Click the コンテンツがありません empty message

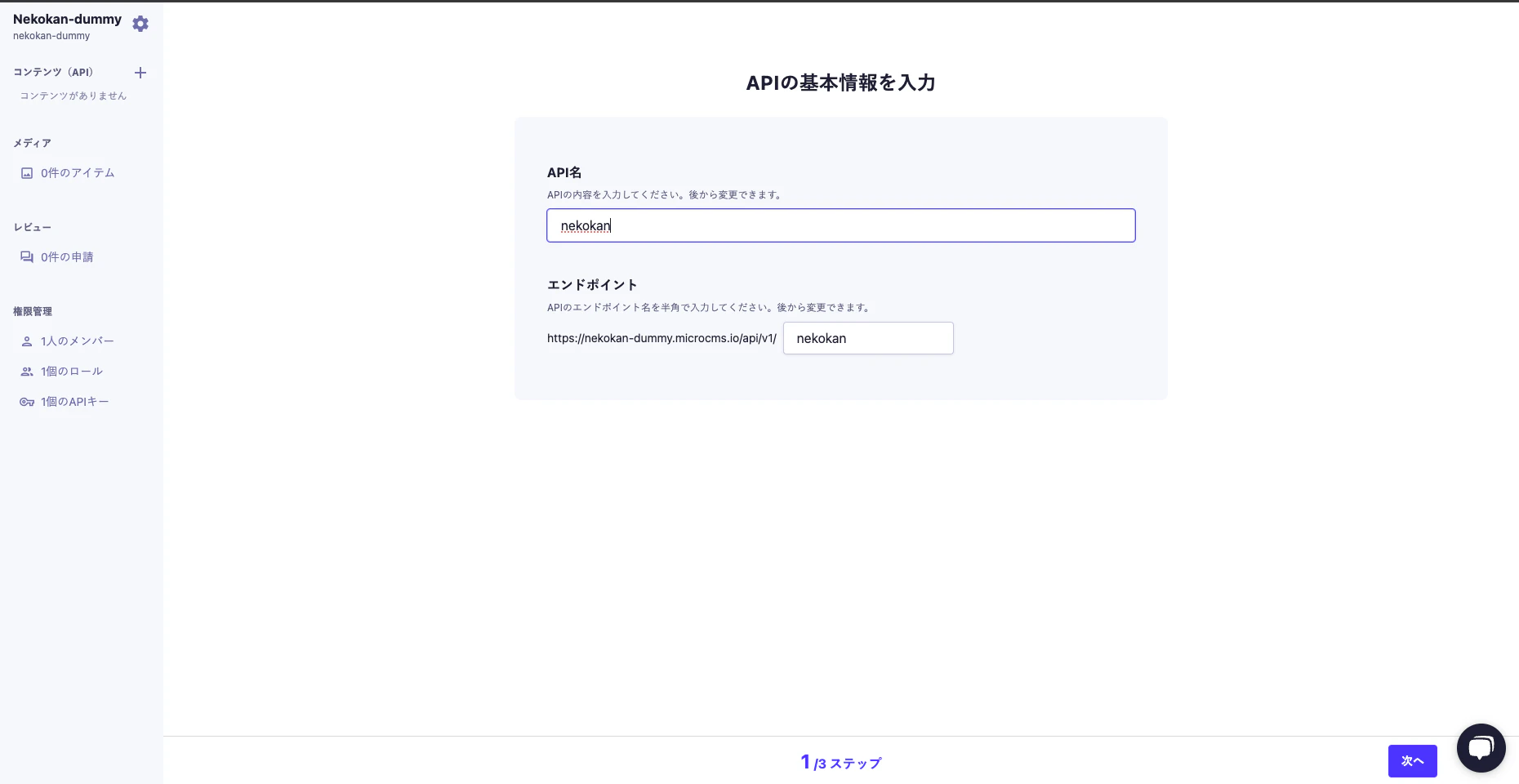(73, 96)
